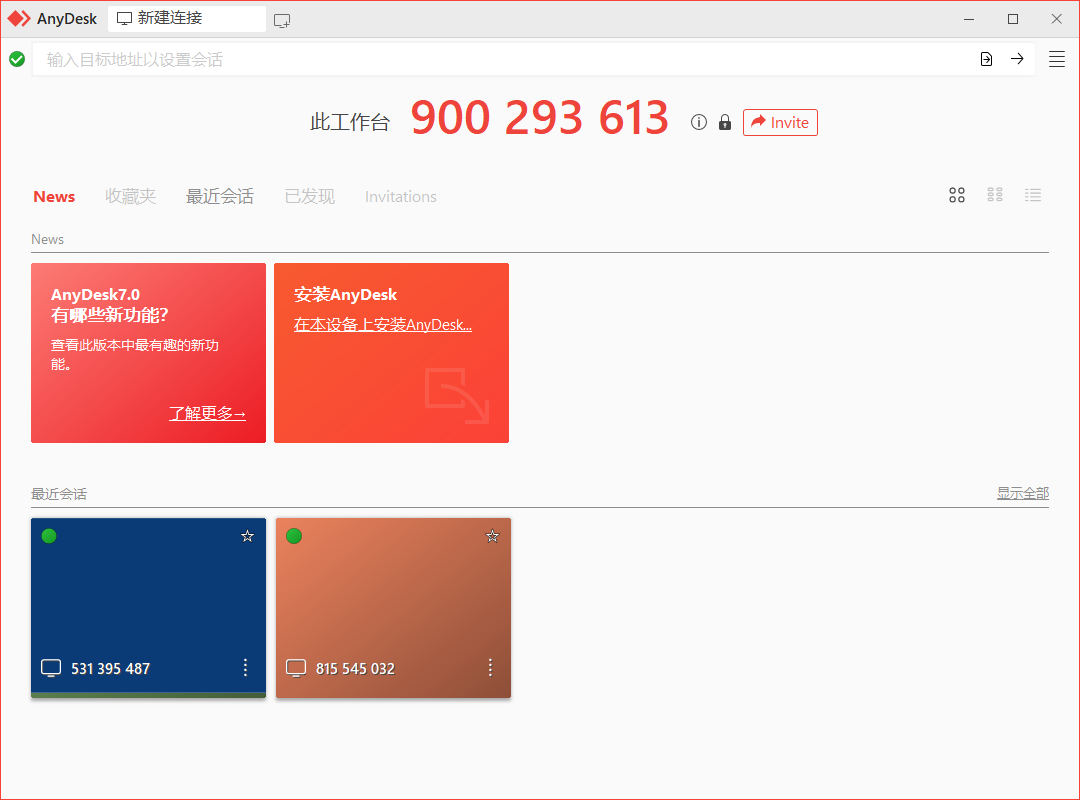Screen dimensions: 1080x800
Task: Click the connect arrow icon
Action: pos(1018,59)
